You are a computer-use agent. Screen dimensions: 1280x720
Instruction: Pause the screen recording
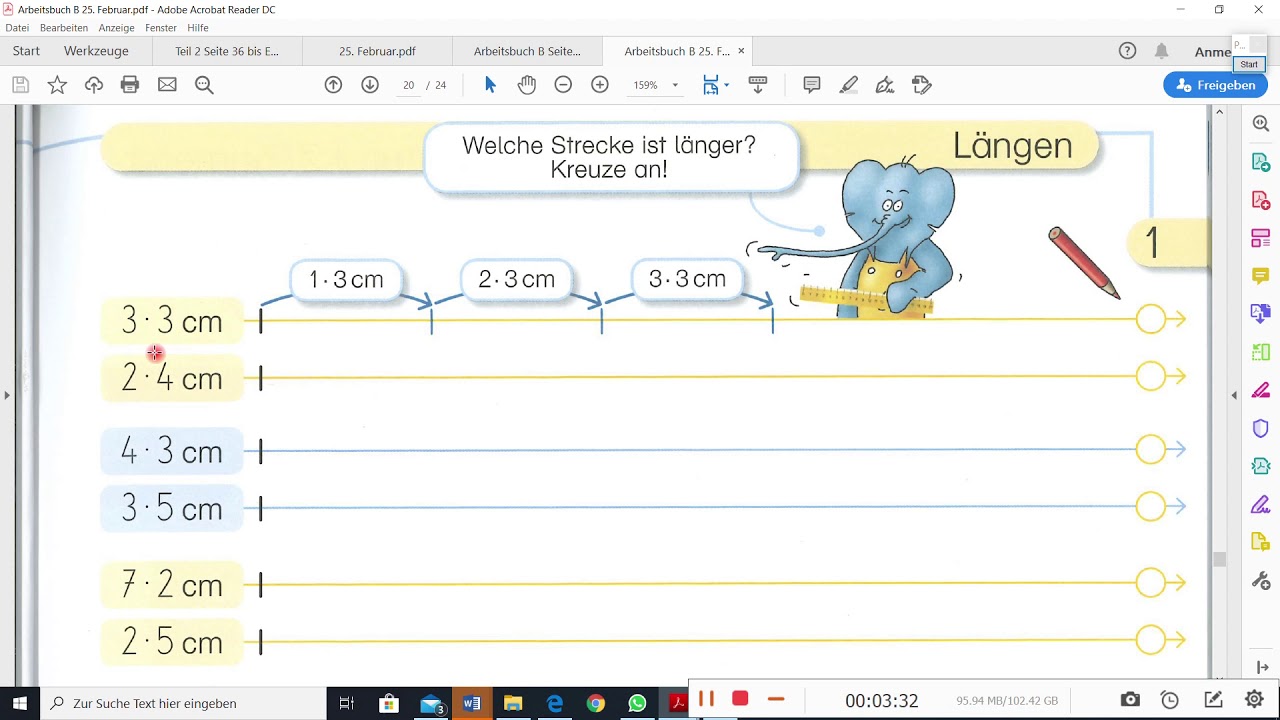706,699
